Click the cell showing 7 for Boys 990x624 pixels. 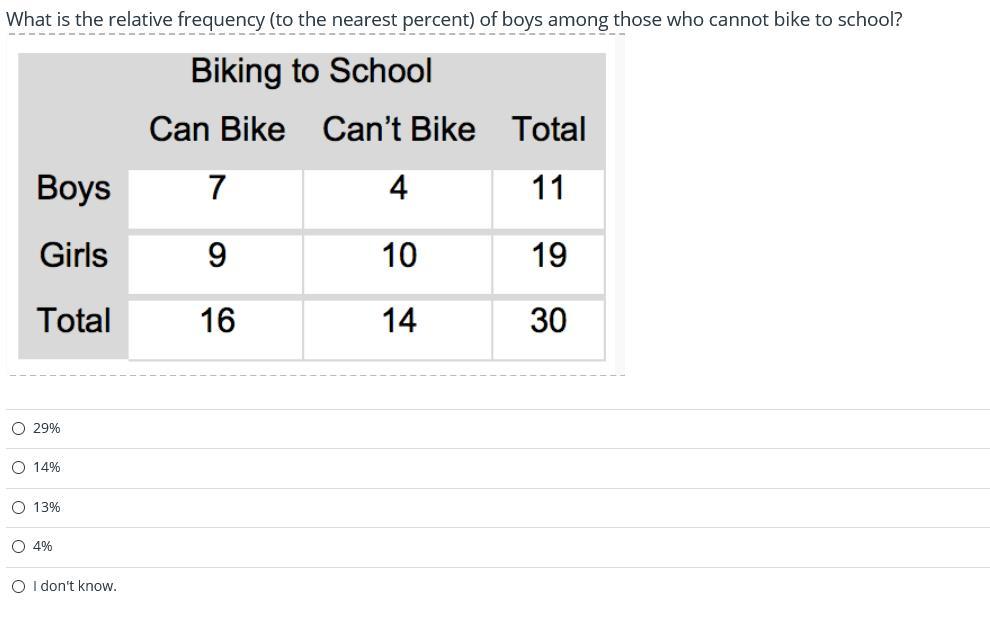pos(215,199)
